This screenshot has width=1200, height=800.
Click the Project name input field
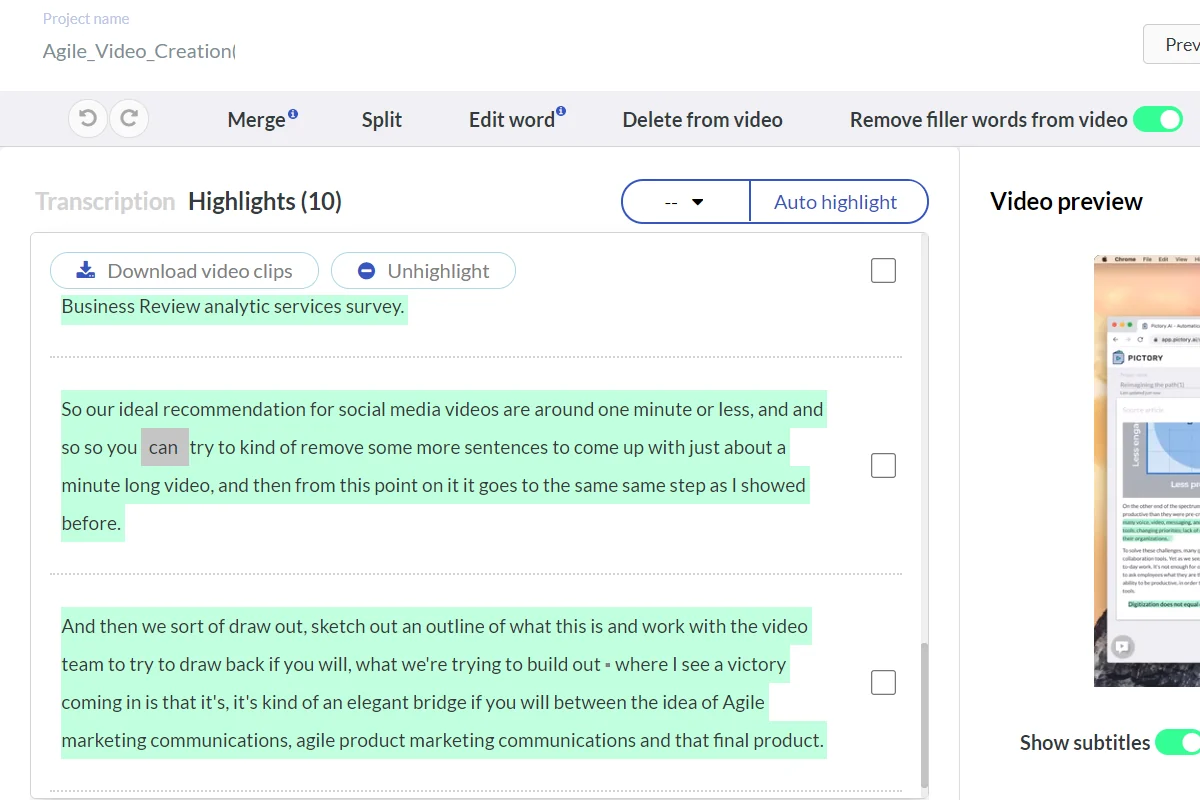139,51
